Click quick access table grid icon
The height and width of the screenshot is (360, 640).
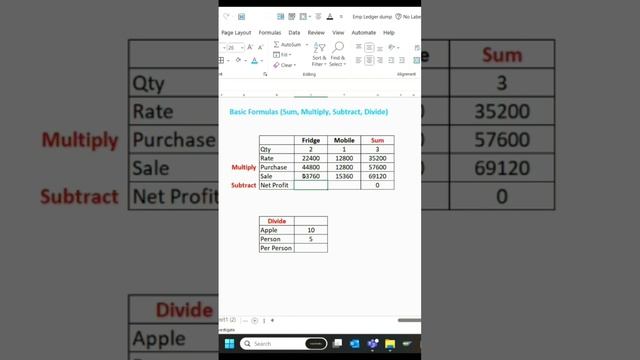[x=292, y=16]
